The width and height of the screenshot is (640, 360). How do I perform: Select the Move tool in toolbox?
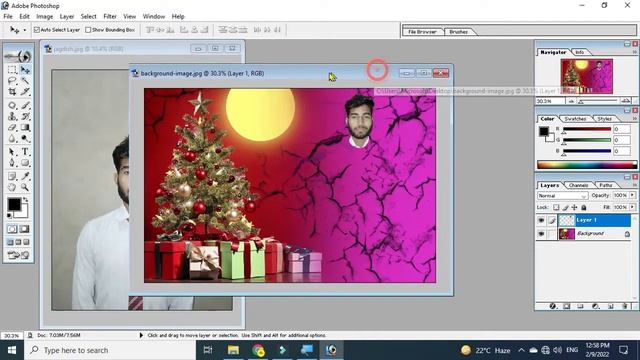pyautogui.click(x=25, y=70)
